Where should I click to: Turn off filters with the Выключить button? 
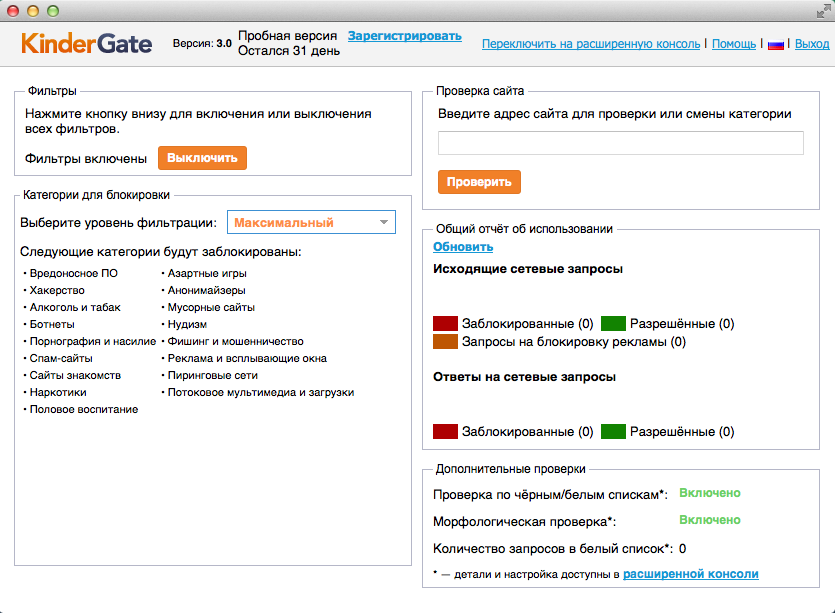[202, 158]
